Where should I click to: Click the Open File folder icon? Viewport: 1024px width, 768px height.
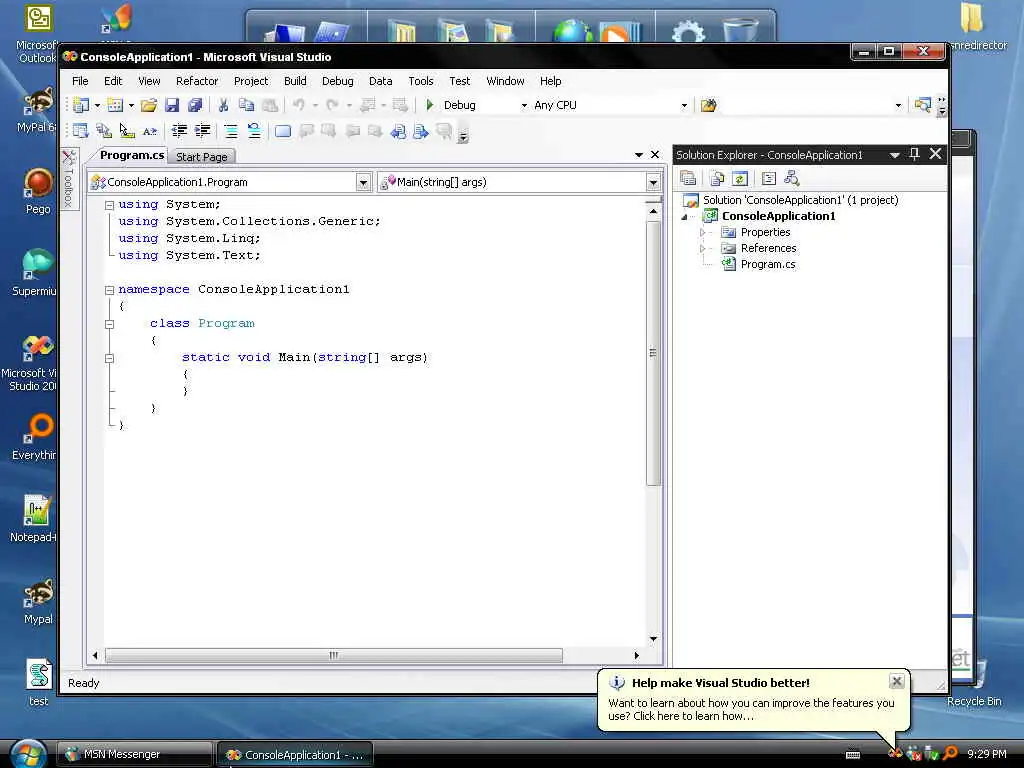pyautogui.click(x=149, y=105)
